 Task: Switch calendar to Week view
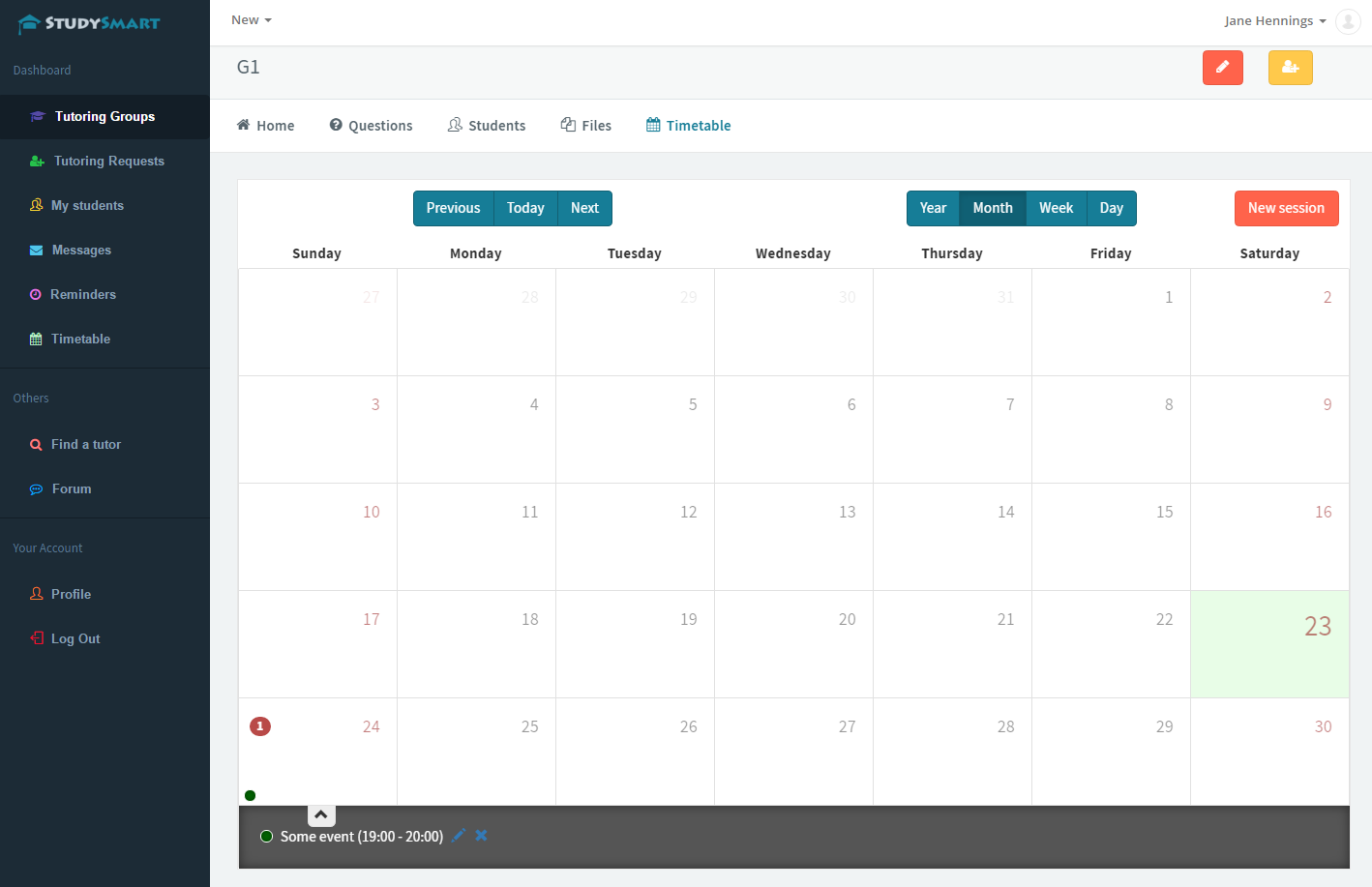point(1056,208)
